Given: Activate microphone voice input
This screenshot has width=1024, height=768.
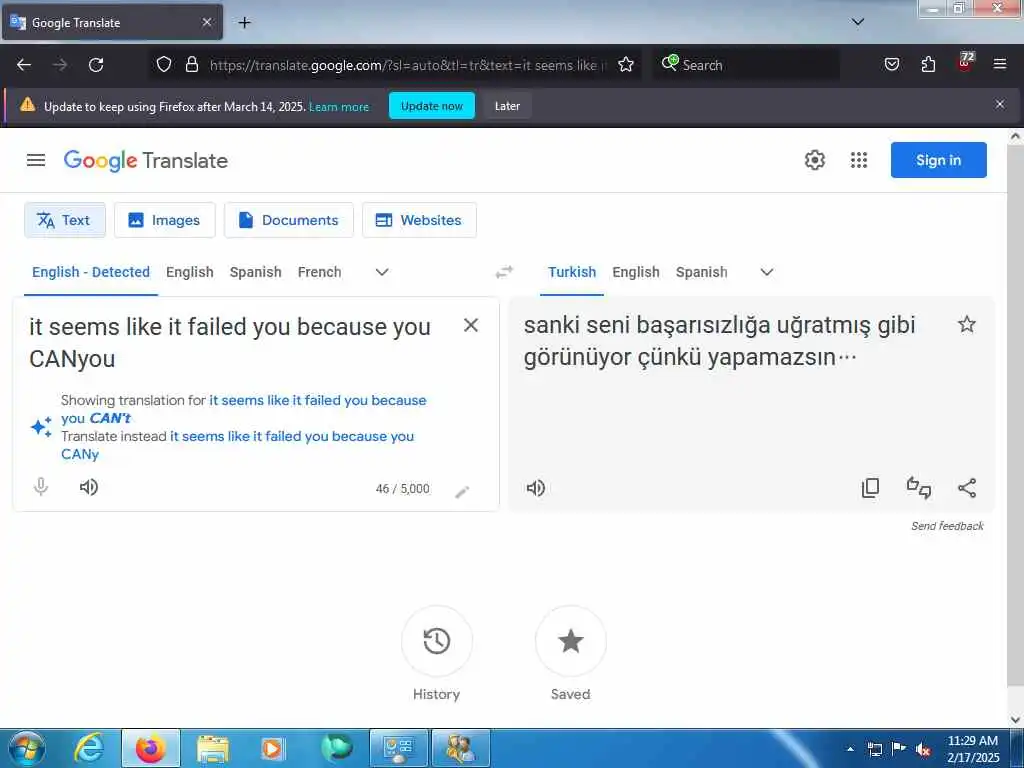Looking at the screenshot, I should (x=40, y=487).
